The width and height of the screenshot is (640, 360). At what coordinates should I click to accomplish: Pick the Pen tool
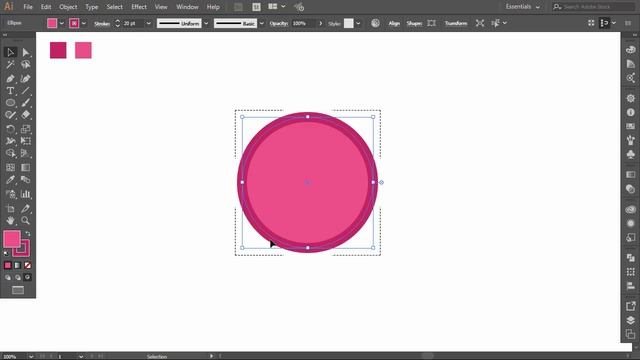(x=10, y=78)
